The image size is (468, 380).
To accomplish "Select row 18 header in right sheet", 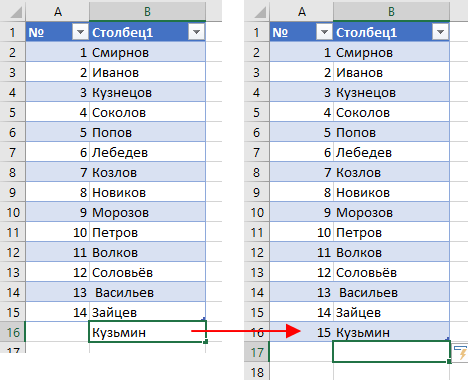I will (x=256, y=371).
